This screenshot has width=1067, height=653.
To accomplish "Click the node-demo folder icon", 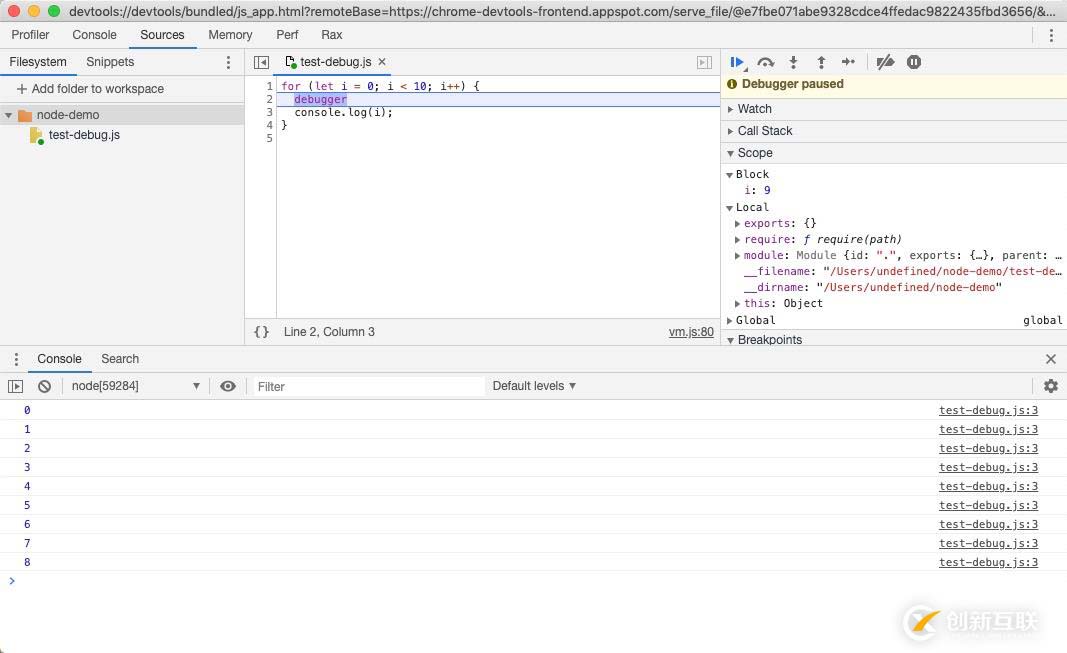I will (25, 115).
